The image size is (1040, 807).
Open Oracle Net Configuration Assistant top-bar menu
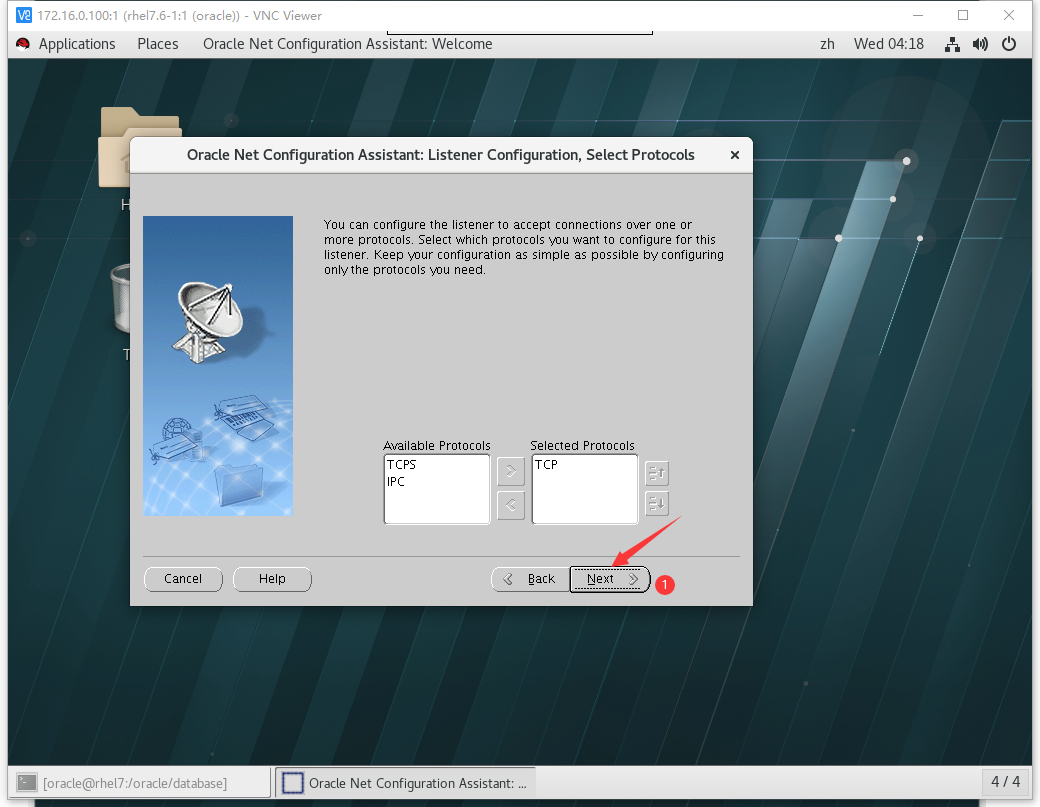pyautogui.click(x=348, y=44)
